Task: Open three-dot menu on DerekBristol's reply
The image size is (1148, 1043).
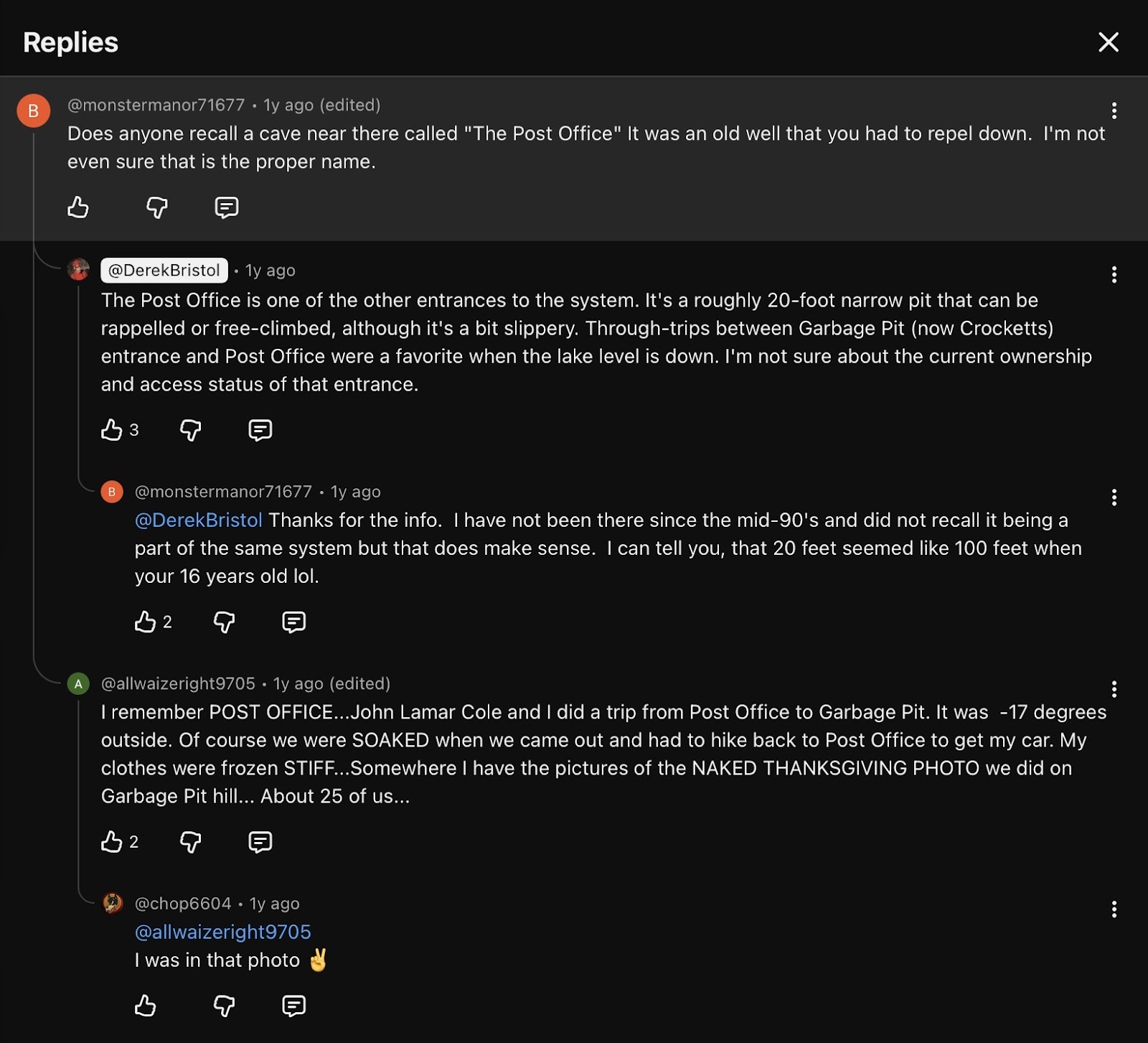Action: [1114, 275]
